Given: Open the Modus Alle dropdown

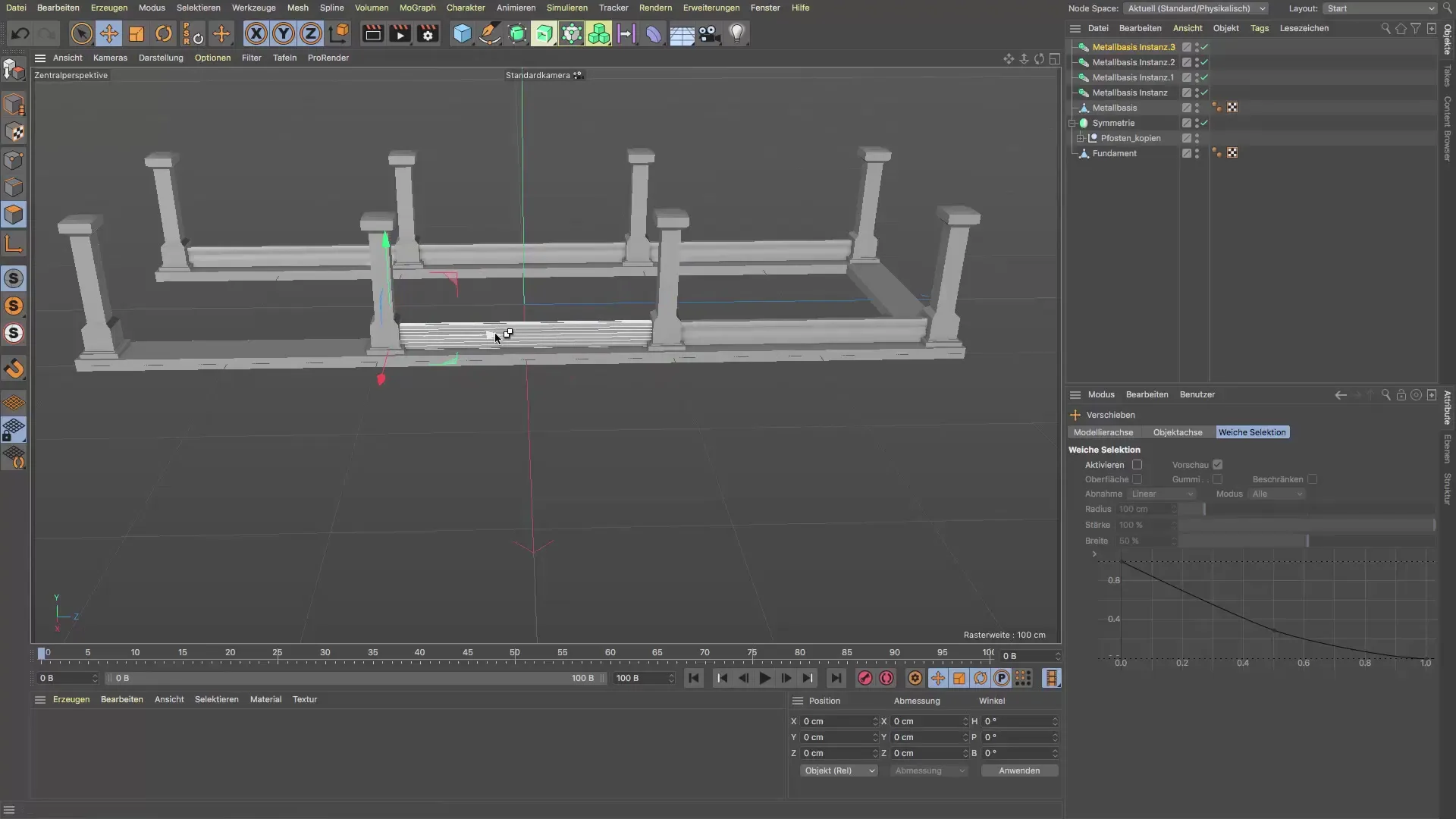Looking at the screenshot, I should click(1276, 494).
